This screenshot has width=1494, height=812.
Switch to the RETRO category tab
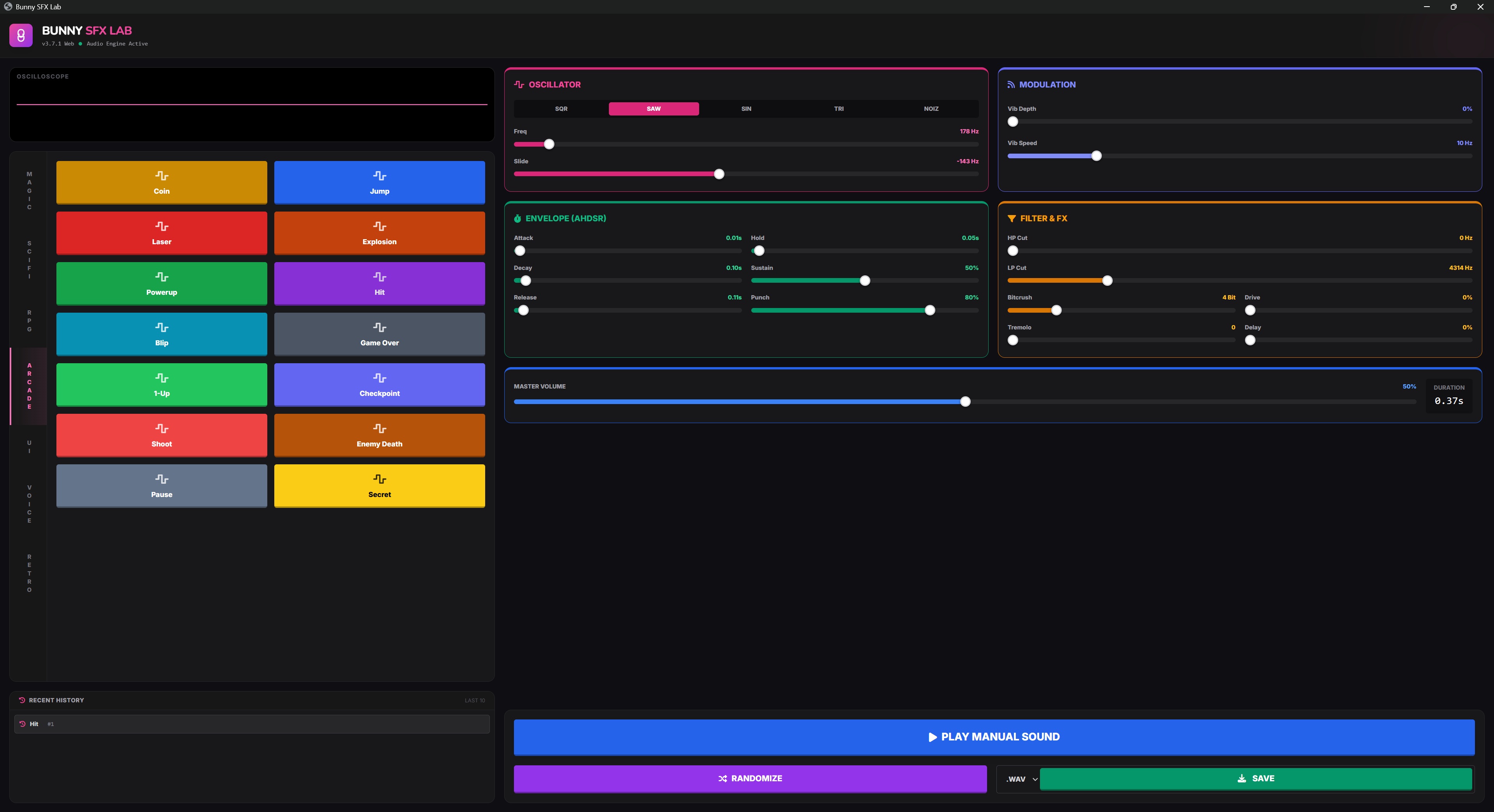(29, 573)
